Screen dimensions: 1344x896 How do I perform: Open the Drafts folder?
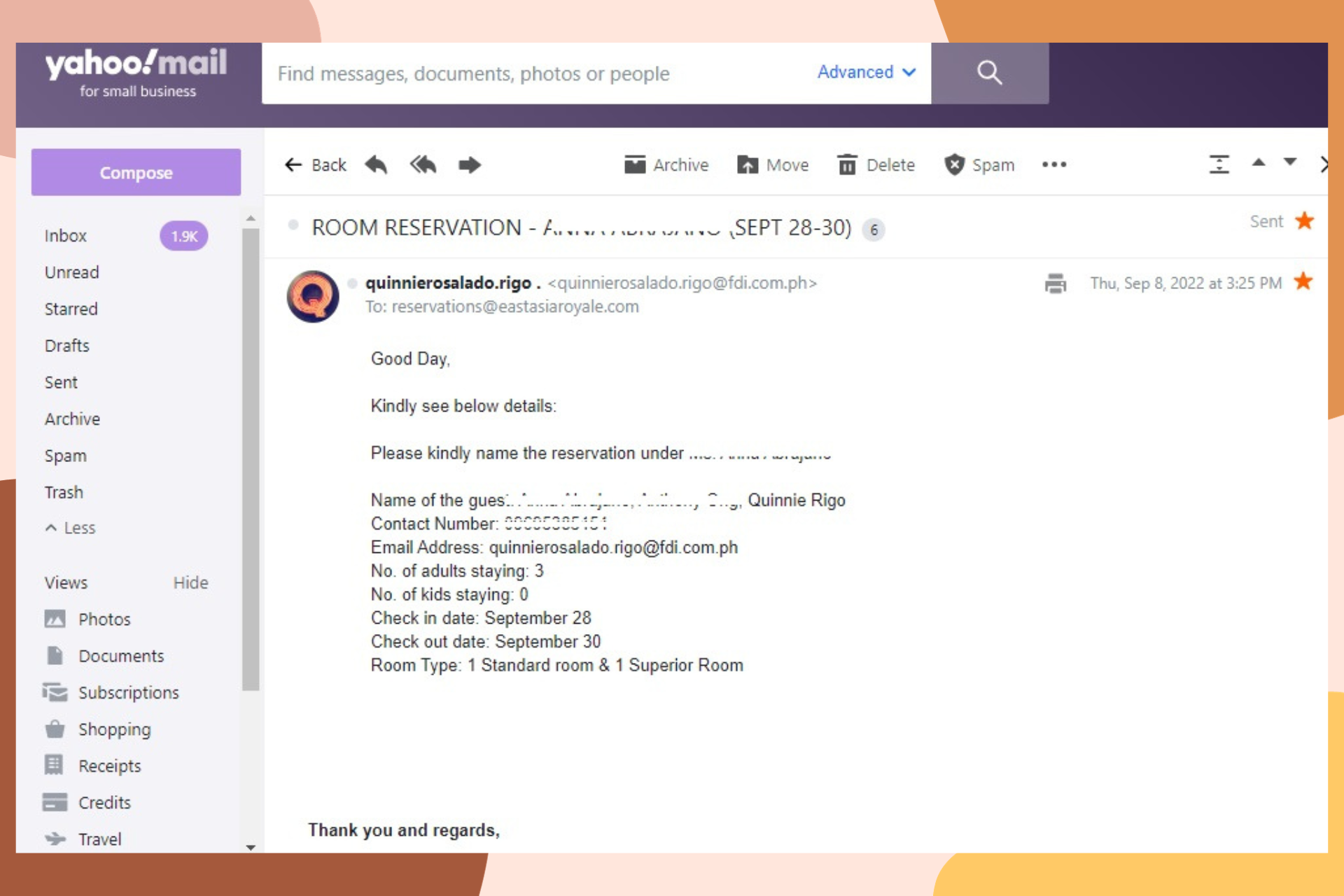click(67, 346)
